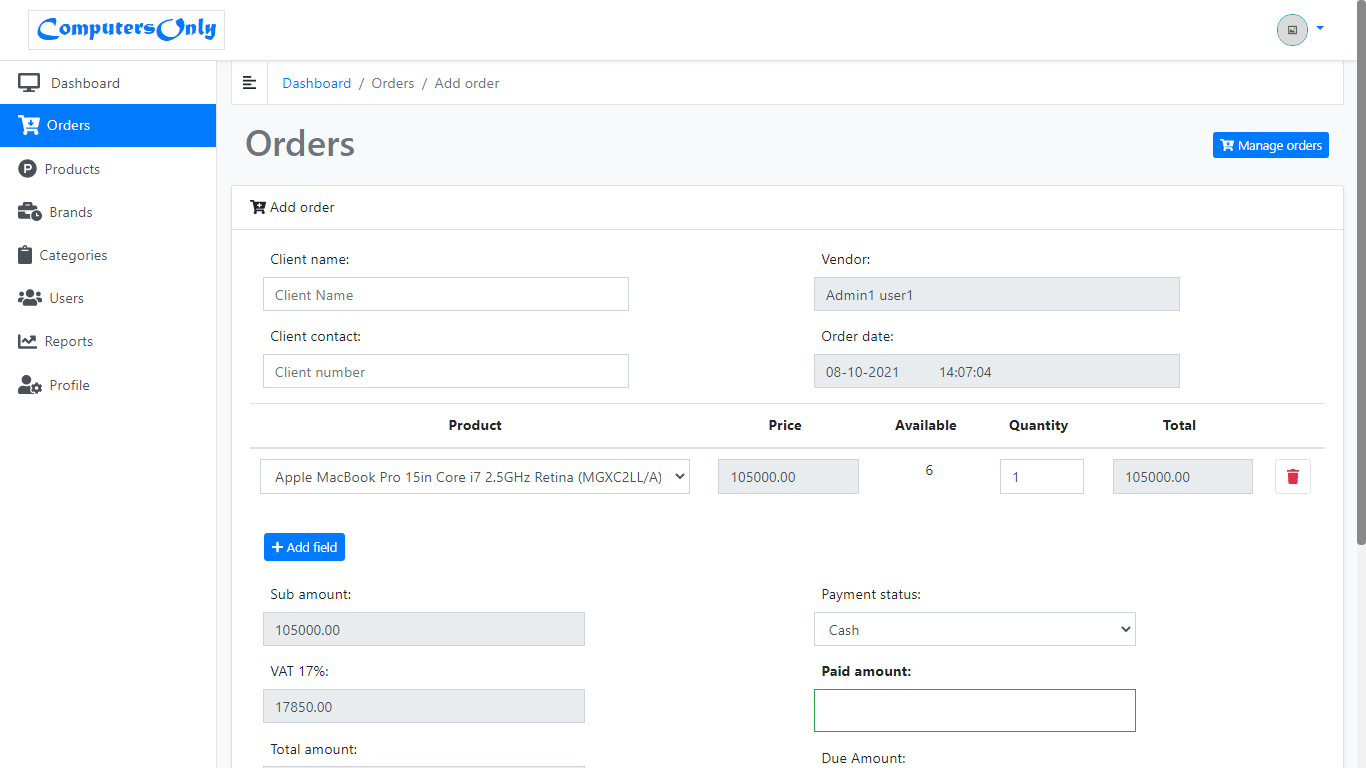
Task: Click the red trash delete row icon
Action: coord(1292,477)
